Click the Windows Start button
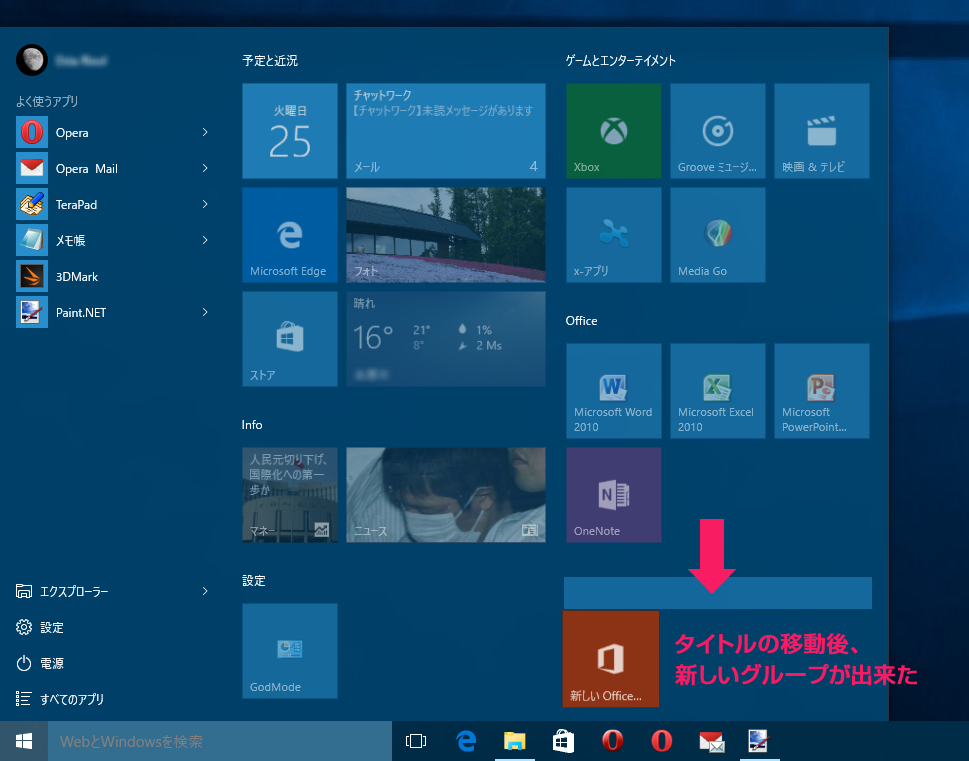This screenshot has height=761, width=969. point(23,741)
